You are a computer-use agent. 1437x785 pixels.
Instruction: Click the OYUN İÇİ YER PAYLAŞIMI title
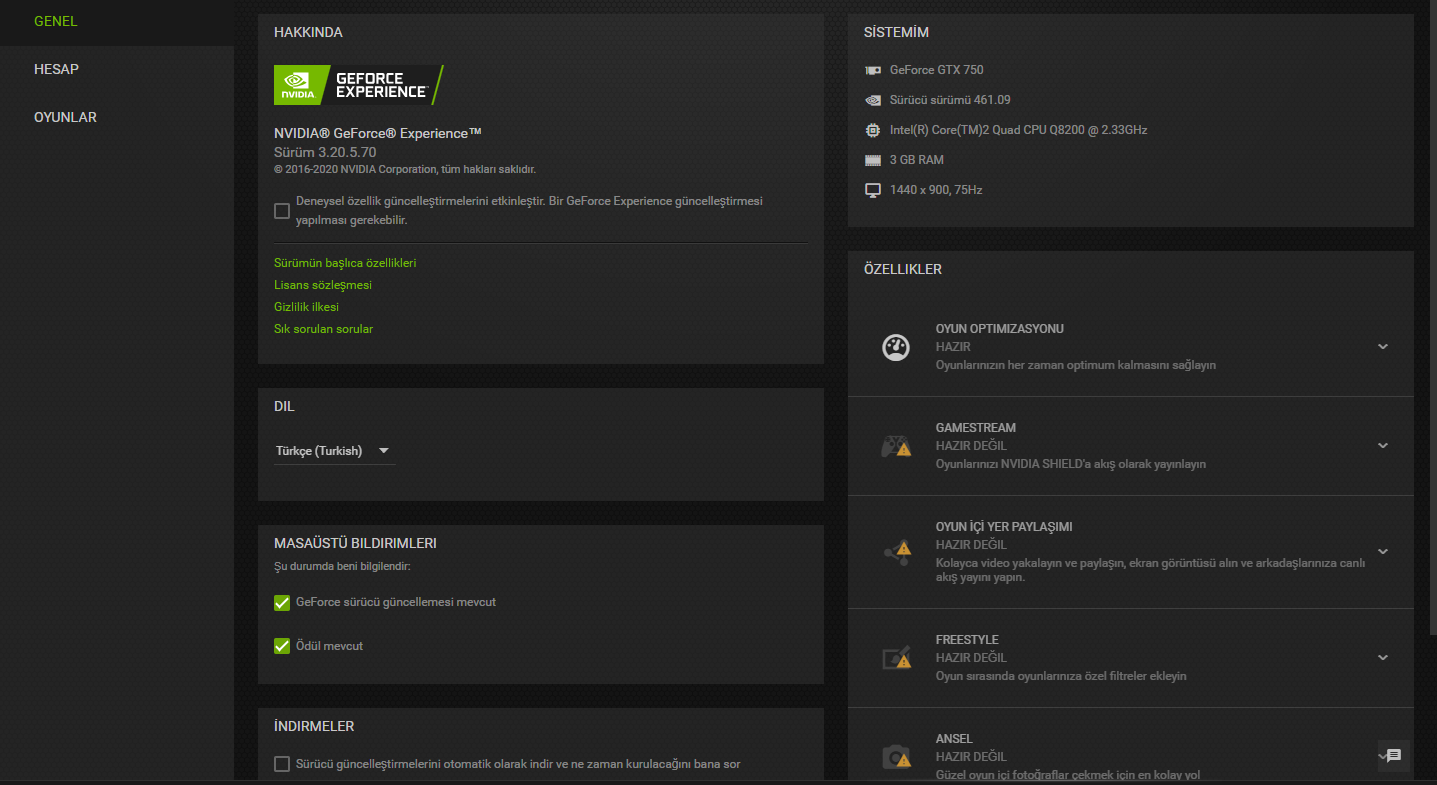click(1004, 527)
